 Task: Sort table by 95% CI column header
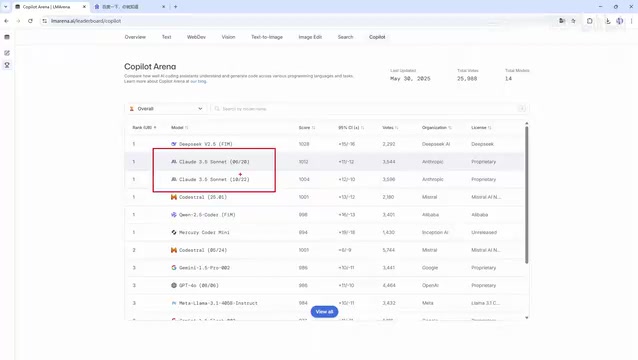(351, 128)
